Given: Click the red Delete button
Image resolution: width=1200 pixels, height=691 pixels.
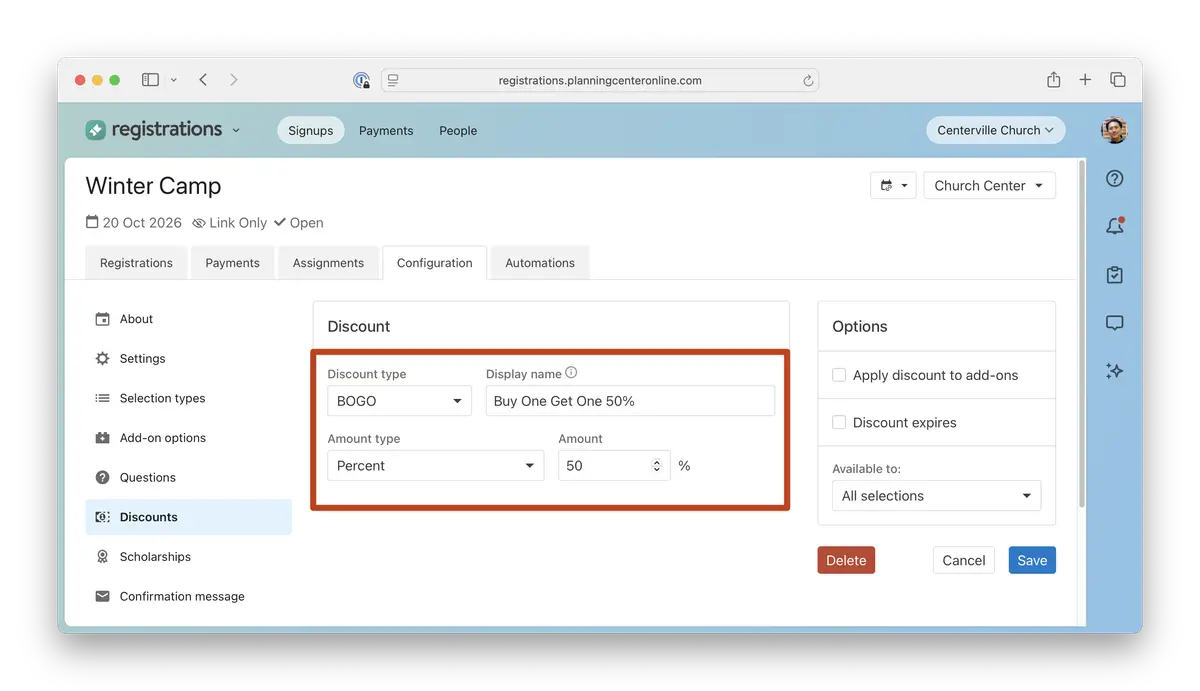Looking at the screenshot, I should coord(846,560).
